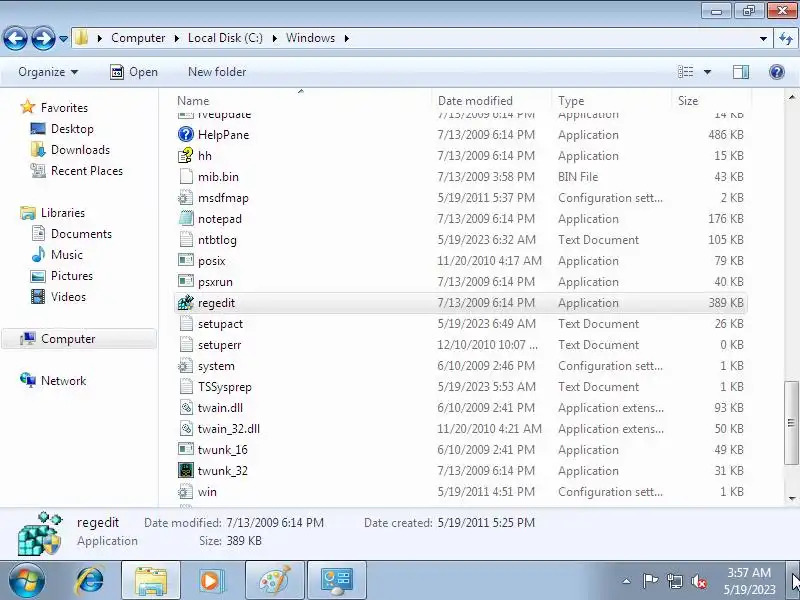The width and height of the screenshot is (800, 600).
Task: Toggle the preview pane button
Action: coord(741,72)
